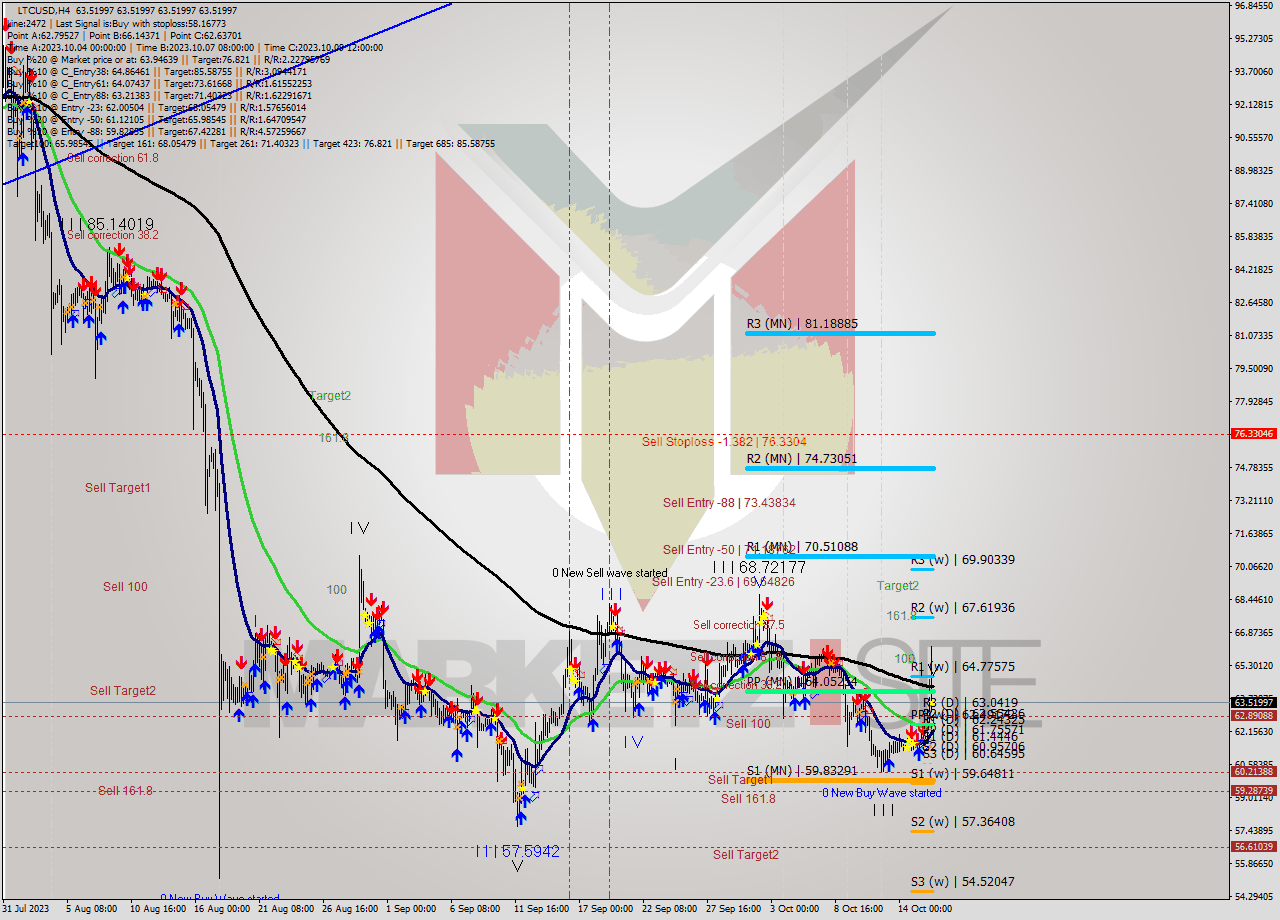Click the '0 New Buy Wave started' annotation near S1 (w)

coord(881,793)
